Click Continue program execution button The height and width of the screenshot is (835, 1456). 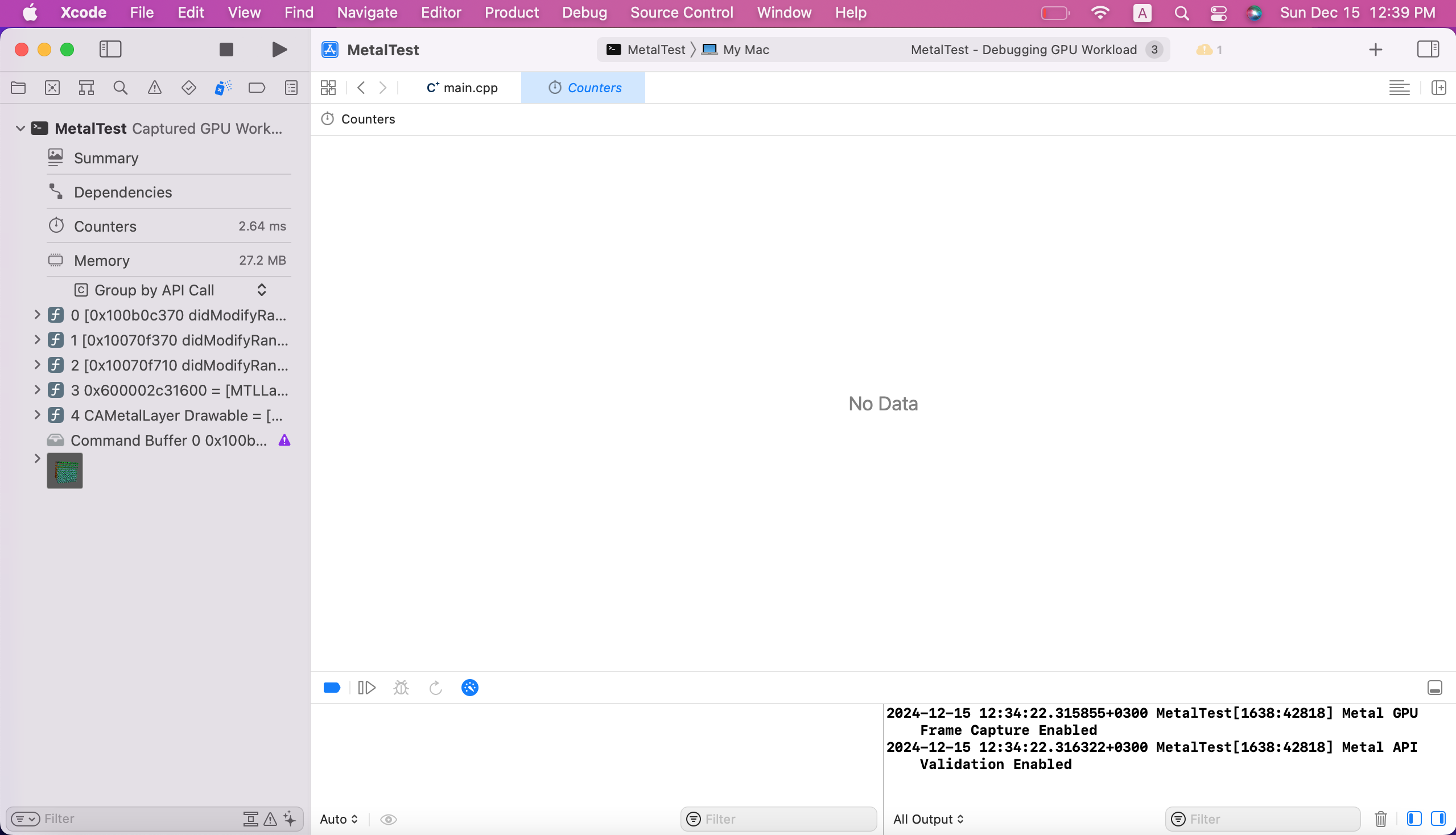(x=366, y=688)
